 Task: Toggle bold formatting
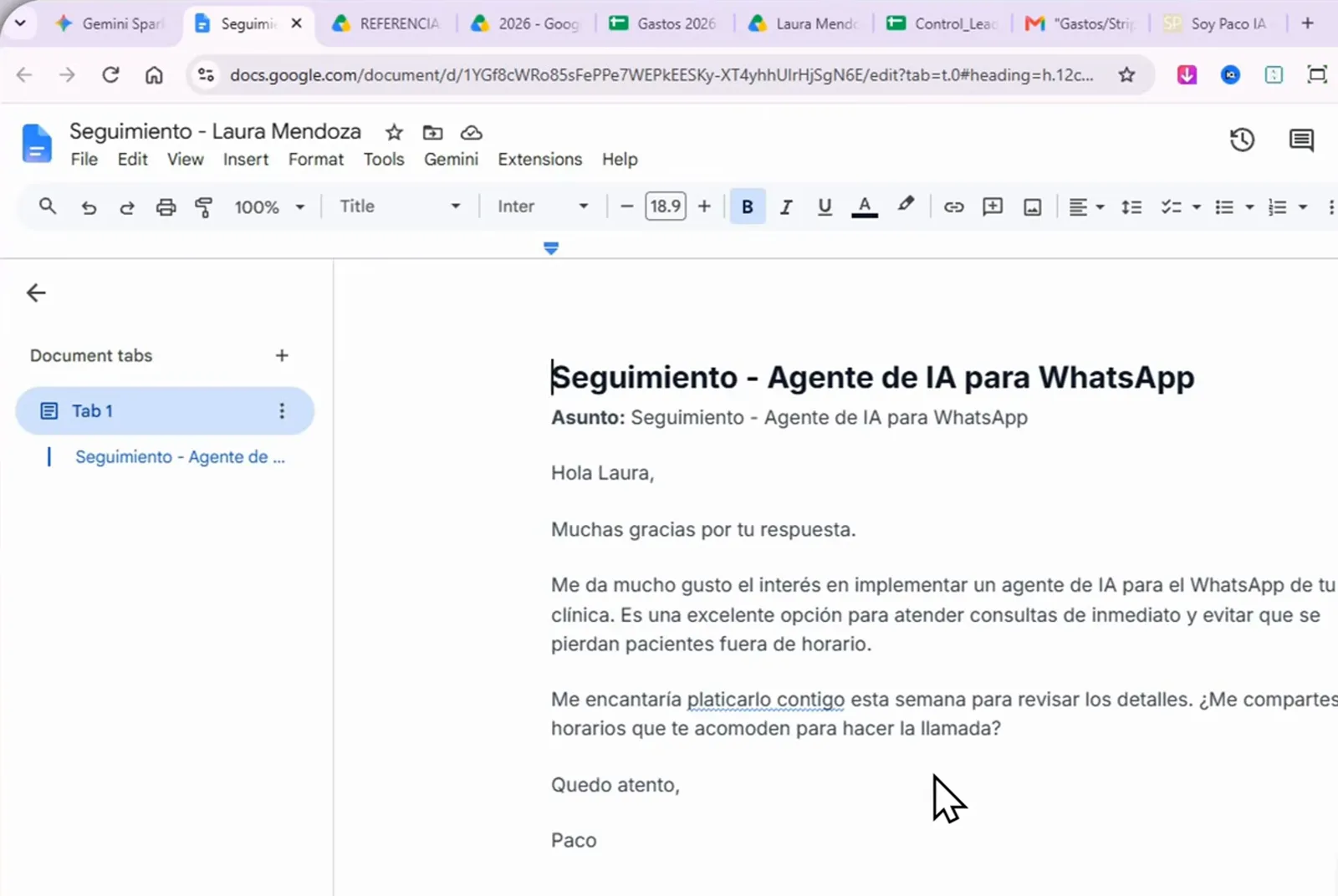coord(748,207)
